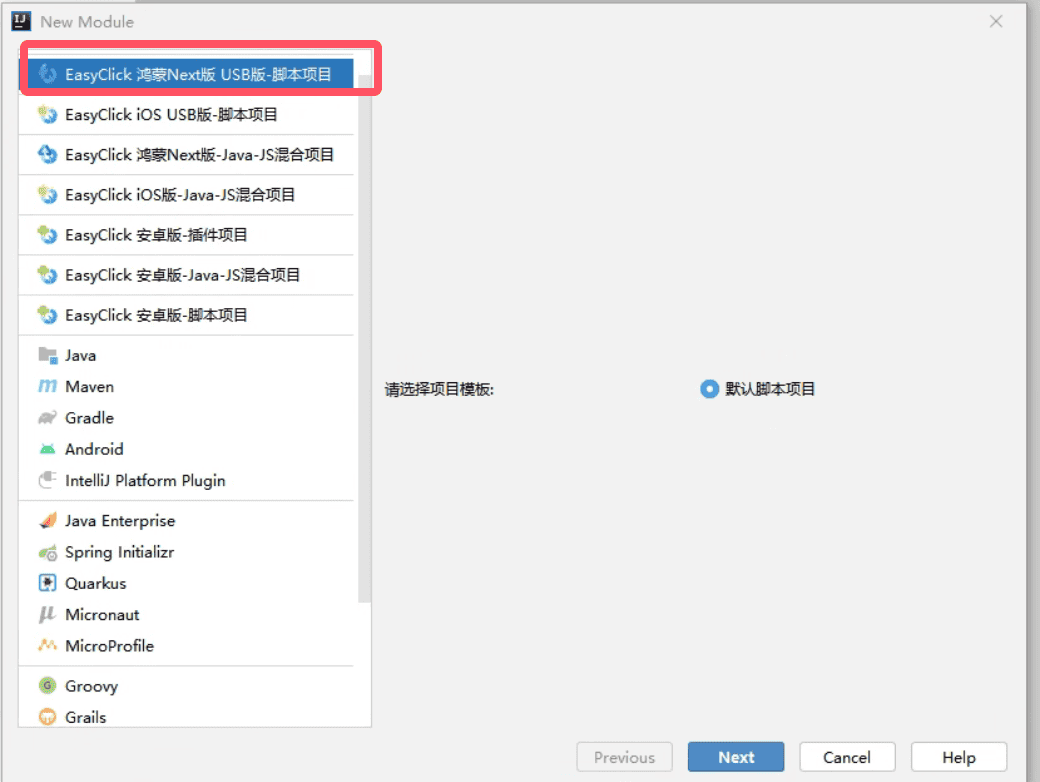The image size is (1040, 782).
Task: Click the Android robot icon
Action: point(47,450)
